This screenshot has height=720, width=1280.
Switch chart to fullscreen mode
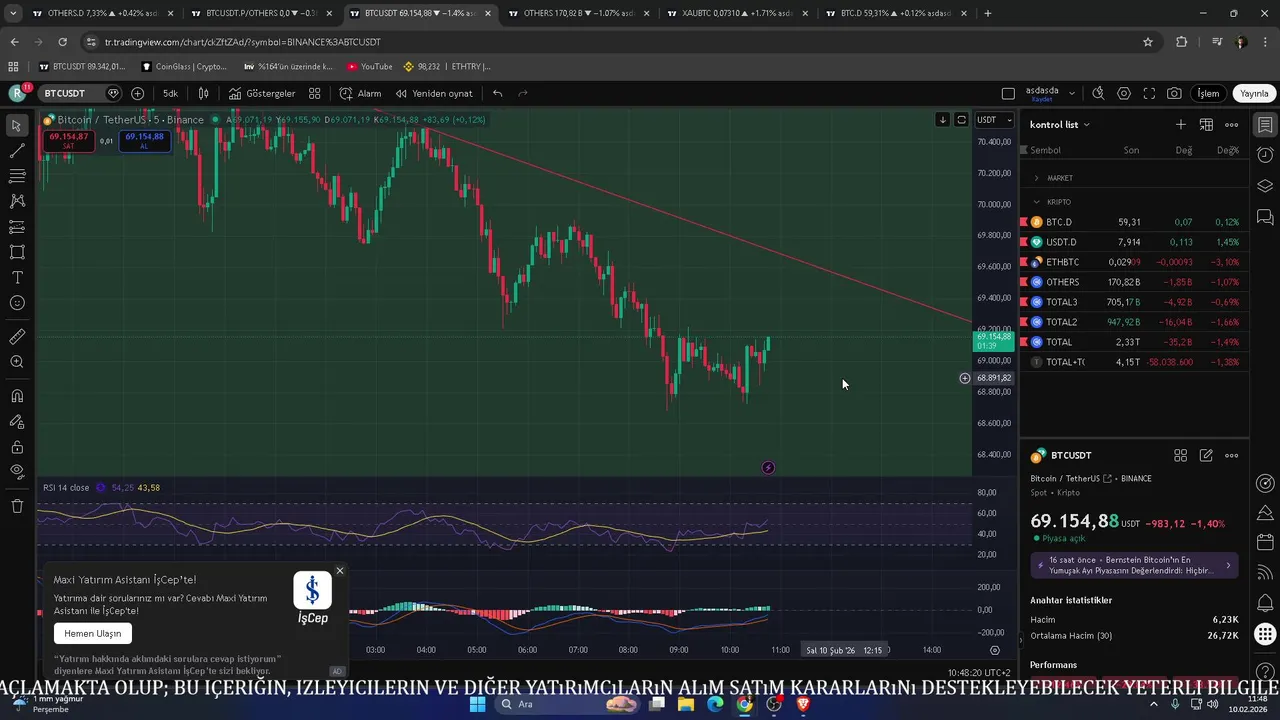click(1149, 93)
